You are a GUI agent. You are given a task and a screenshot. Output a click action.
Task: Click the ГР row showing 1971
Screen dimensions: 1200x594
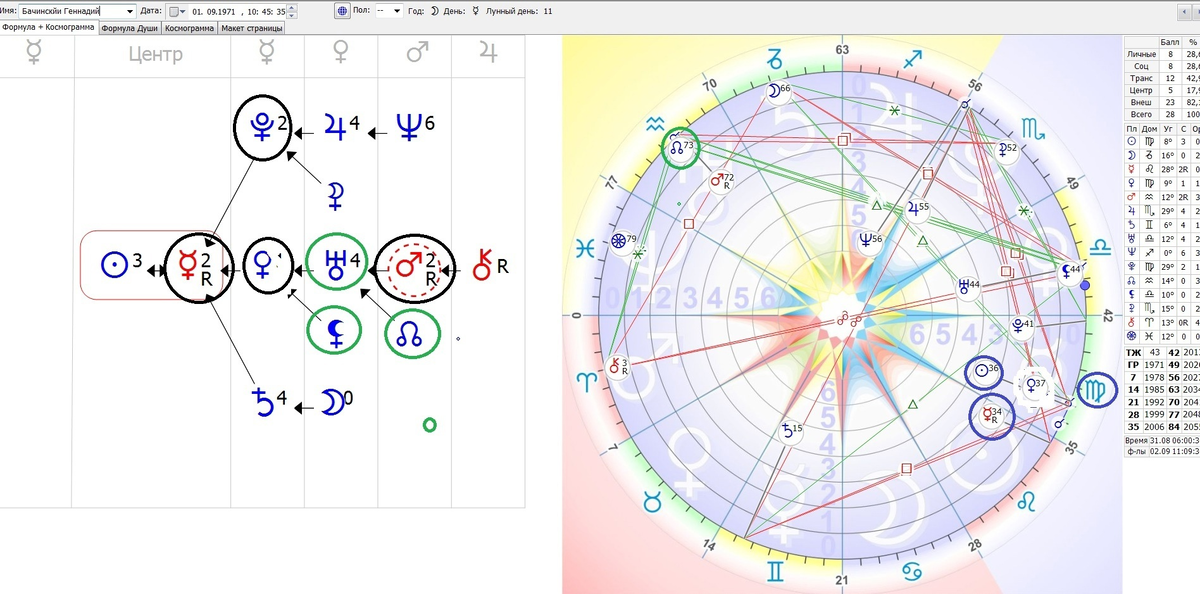[x=1162, y=364]
